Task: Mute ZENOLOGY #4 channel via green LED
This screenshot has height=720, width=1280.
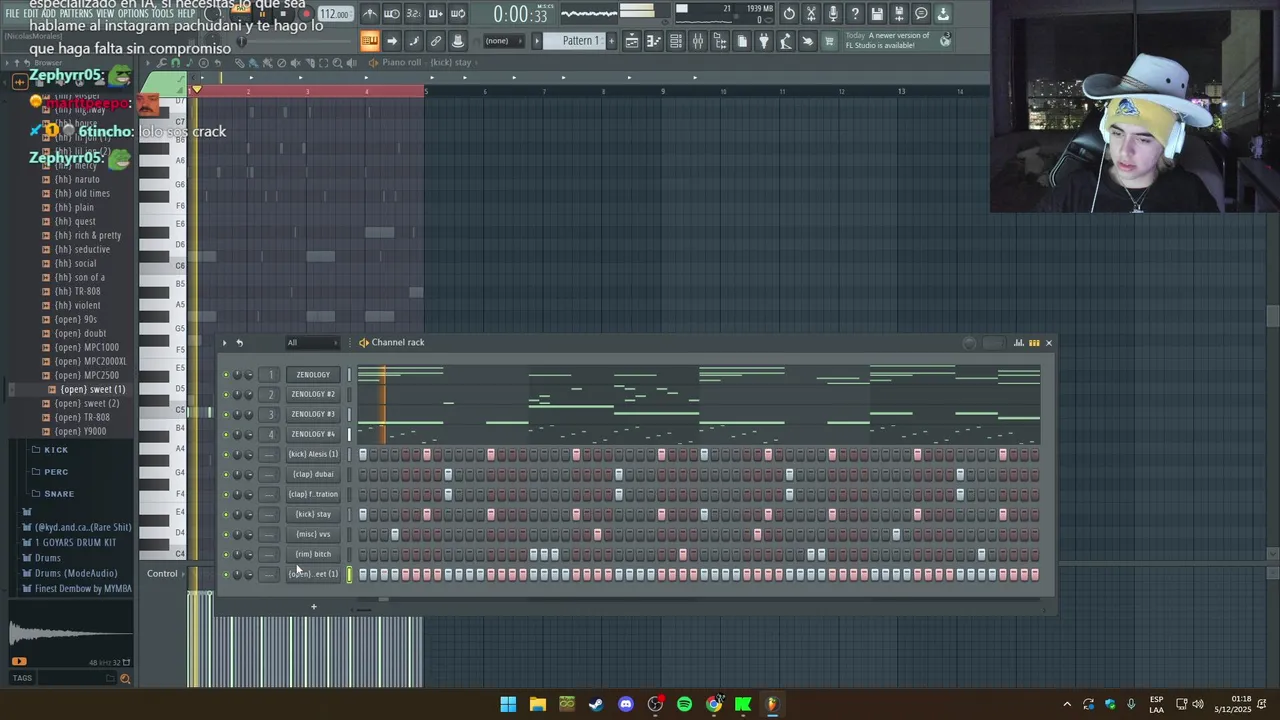Action: 226,434
